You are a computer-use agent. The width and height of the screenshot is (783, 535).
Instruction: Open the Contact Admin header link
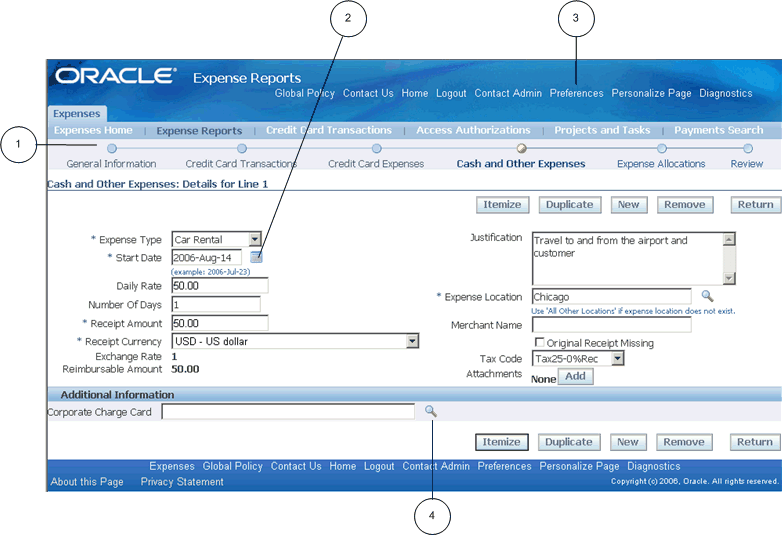pyautogui.click(x=508, y=93)
